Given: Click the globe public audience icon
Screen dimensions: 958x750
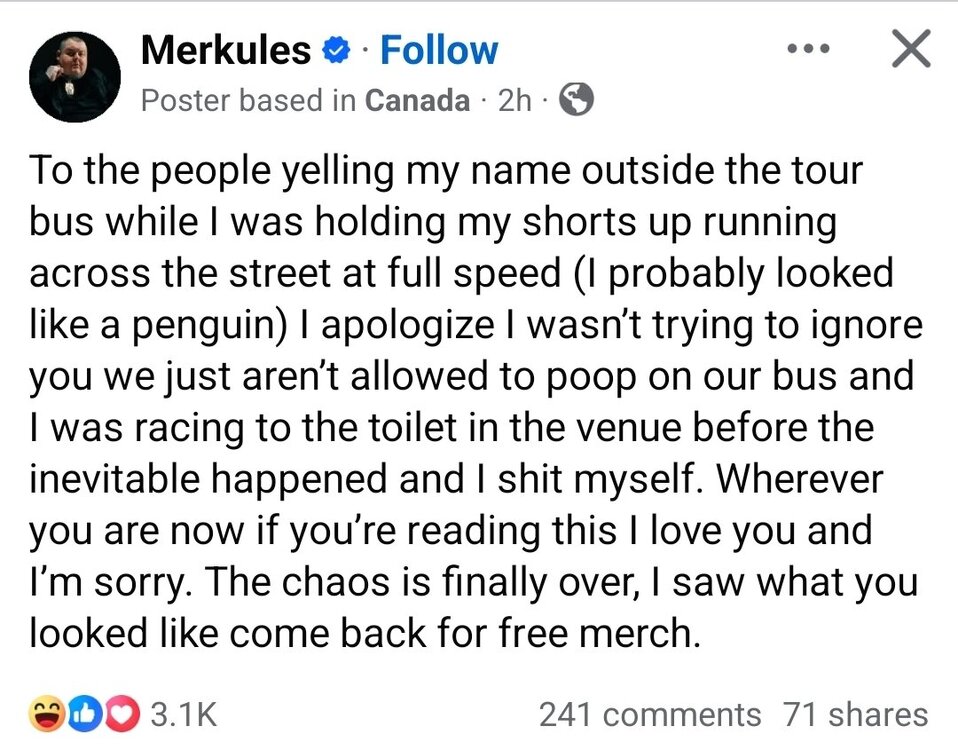Looking at the screenshot, I should pyautogui.click(x=575, y=100).
